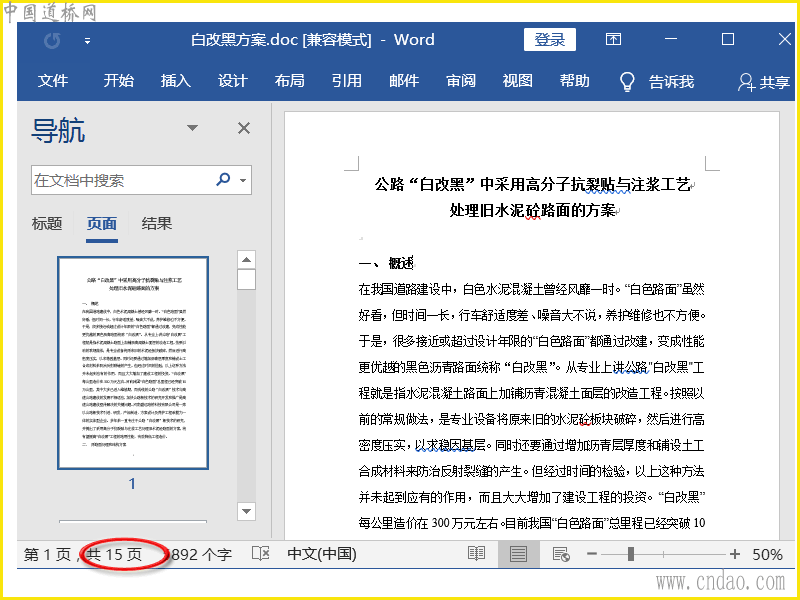Select the 引用 ribbon tab
Viewport: 800px width, 600px height.
[346, 81]
